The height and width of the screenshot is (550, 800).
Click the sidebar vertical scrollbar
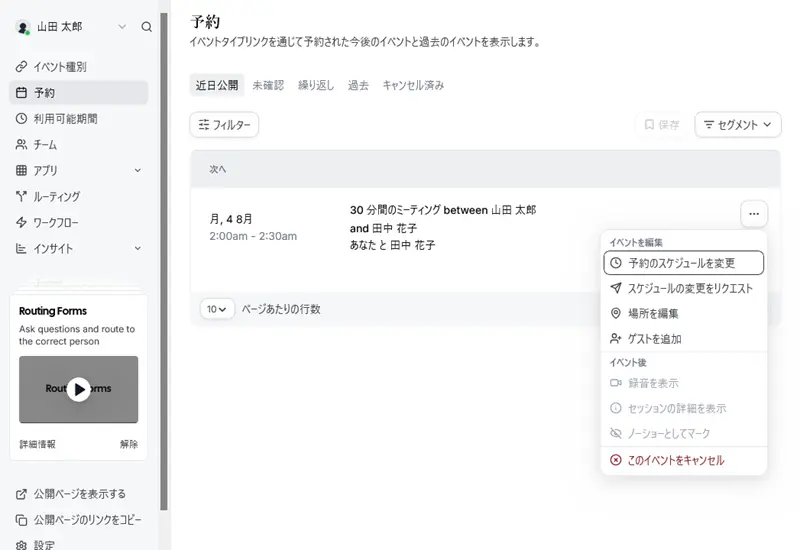click(164, 261)
